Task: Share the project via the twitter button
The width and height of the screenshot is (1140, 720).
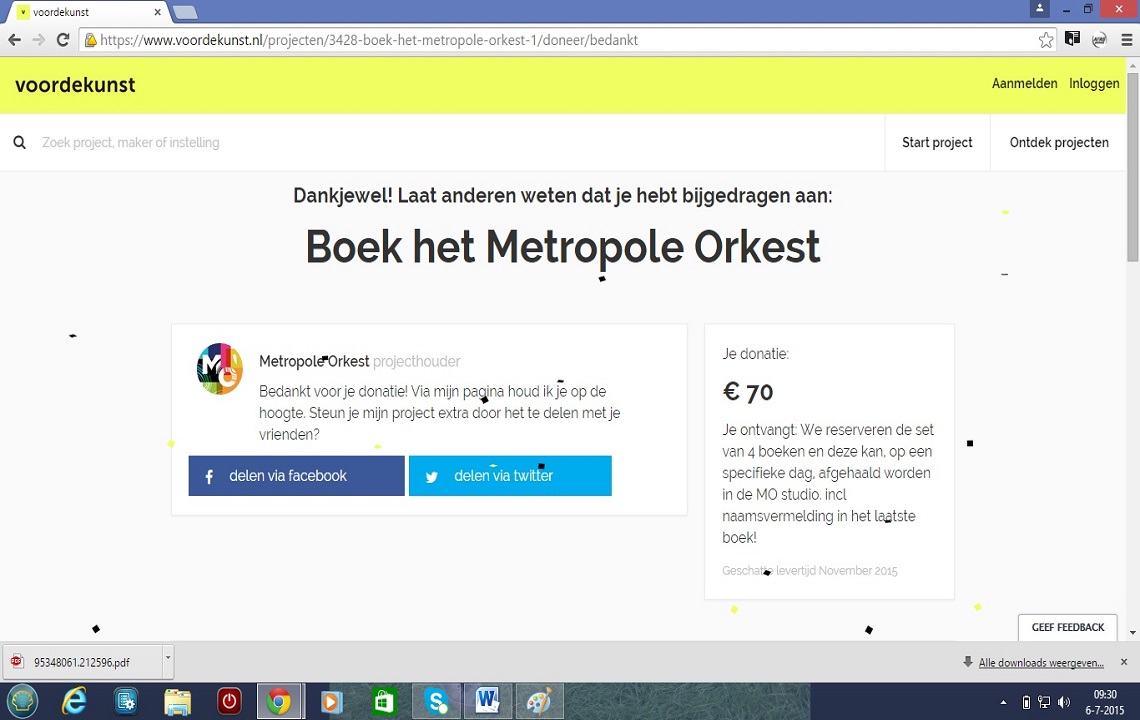Action: coord(510,476)
